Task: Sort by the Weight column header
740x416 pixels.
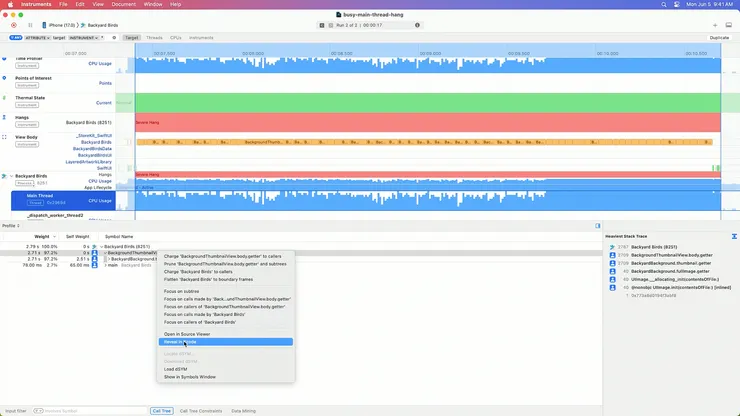Action: click(x=42, y=237)
